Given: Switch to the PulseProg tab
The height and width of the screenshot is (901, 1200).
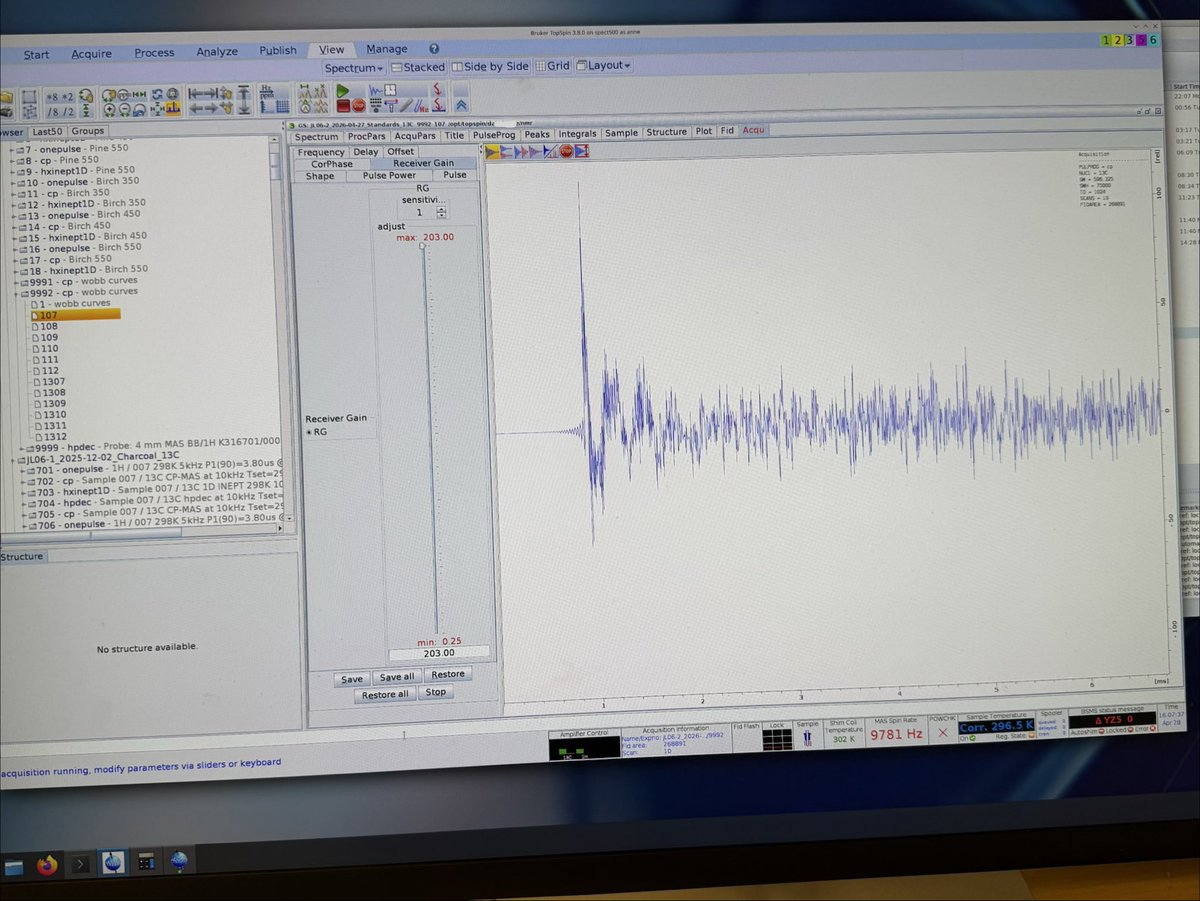Looking at the screenshot, I should 494,134.
